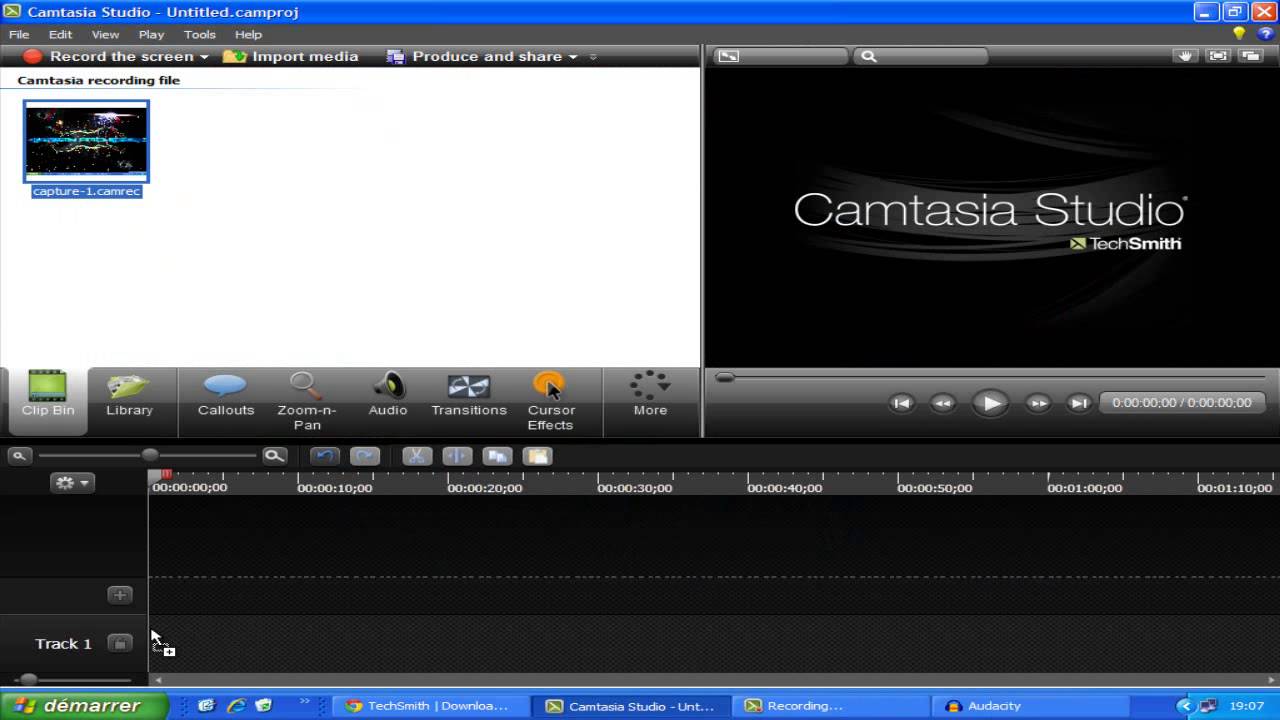The width and height of the screenshot is (1280, 720).
Task: Split the clip at playhead
Action: [x=457, y=456]
